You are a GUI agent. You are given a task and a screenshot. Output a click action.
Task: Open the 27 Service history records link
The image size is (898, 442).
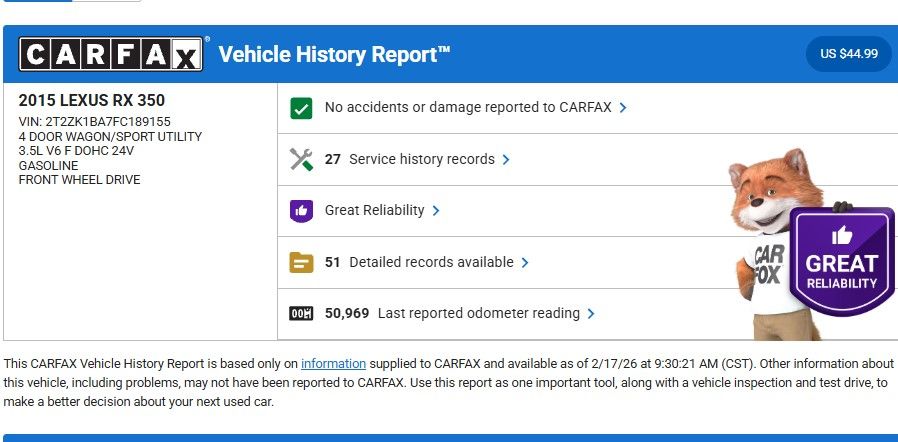pos(410,159)
